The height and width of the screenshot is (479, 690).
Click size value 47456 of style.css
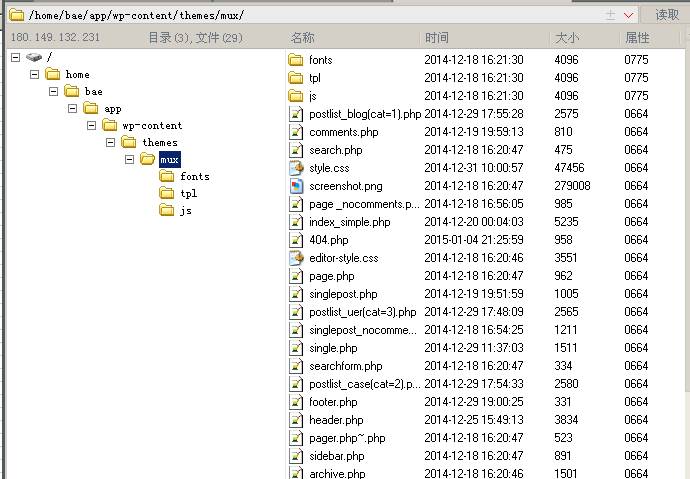[x=569, y=168]
